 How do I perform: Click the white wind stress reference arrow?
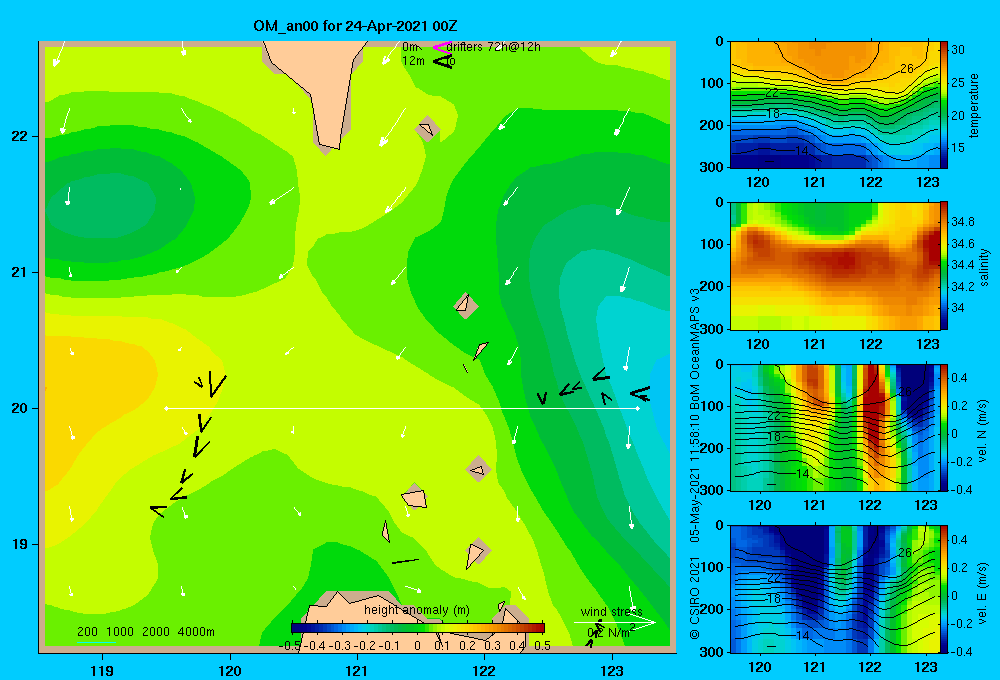point(614,623)
